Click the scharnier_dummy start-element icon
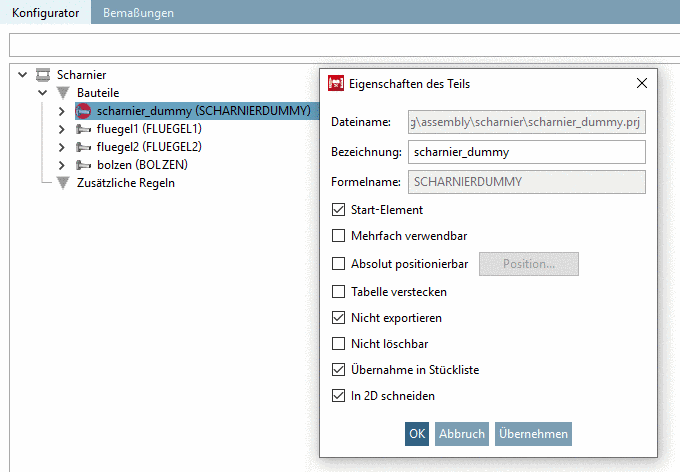 [84, 111]
